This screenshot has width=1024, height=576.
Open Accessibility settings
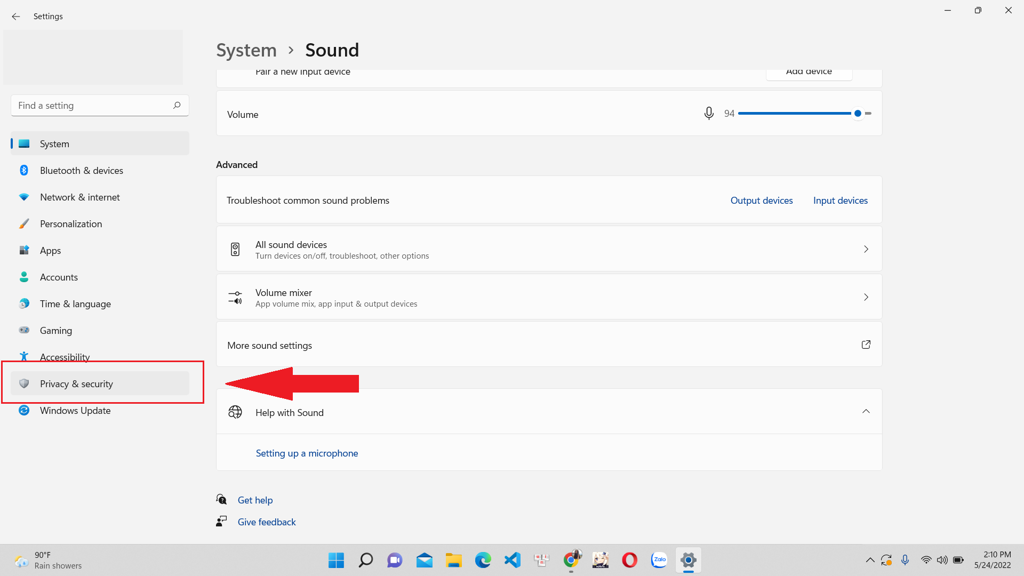[x=100, y=357]
